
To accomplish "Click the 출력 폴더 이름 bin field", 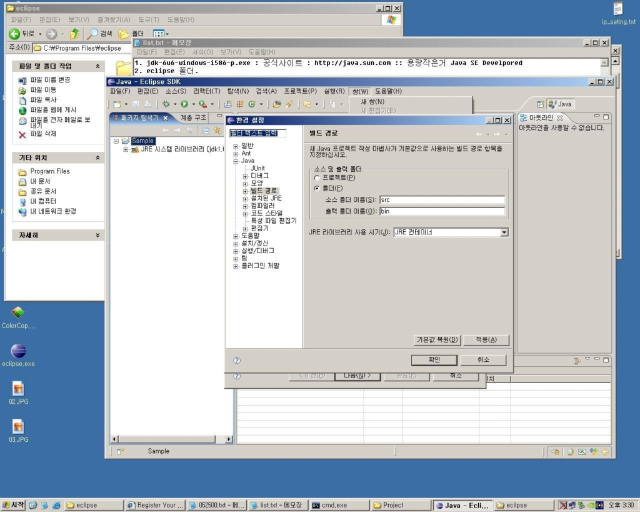I will [442, 211].
